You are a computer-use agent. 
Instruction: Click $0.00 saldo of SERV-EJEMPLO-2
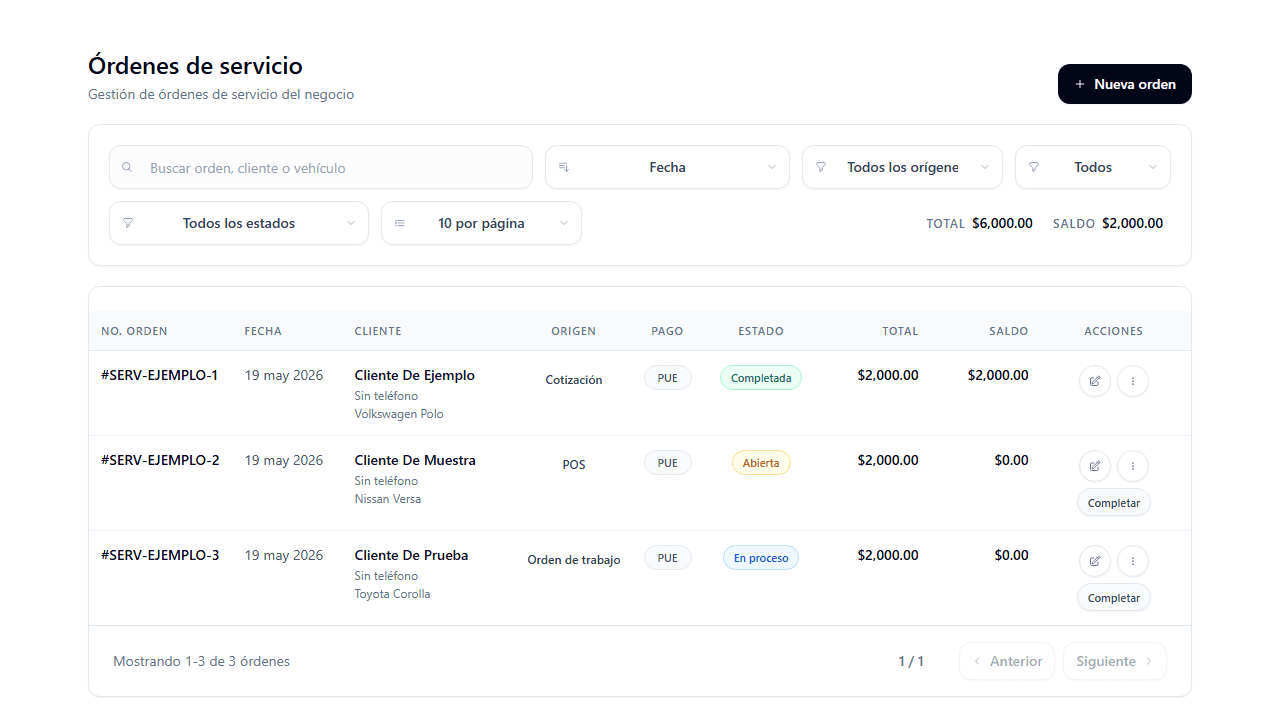tap(1011, 460)
